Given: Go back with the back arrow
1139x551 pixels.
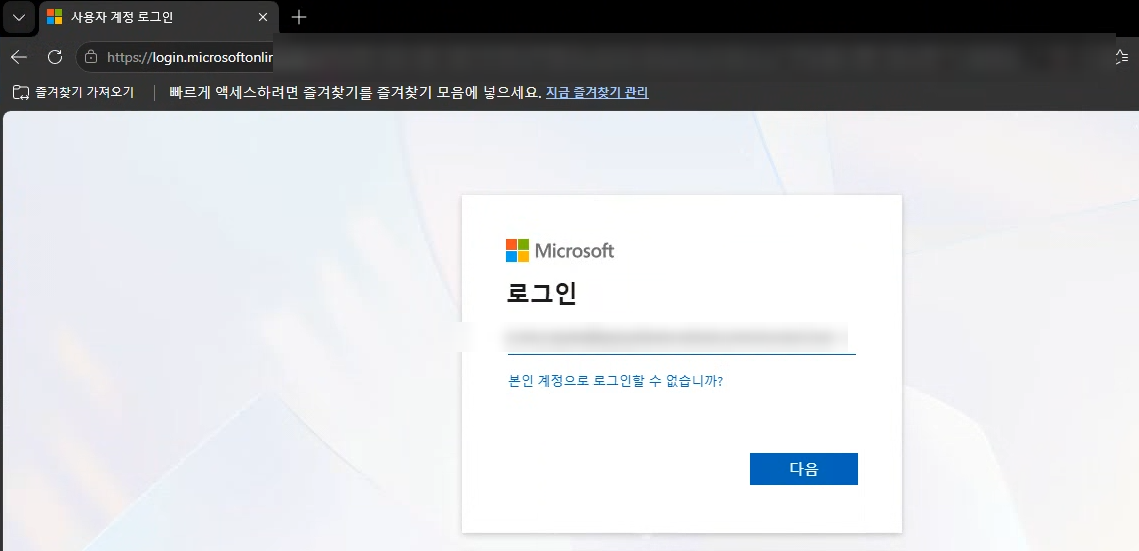Looking at the screenshot, I should [19, 57].
